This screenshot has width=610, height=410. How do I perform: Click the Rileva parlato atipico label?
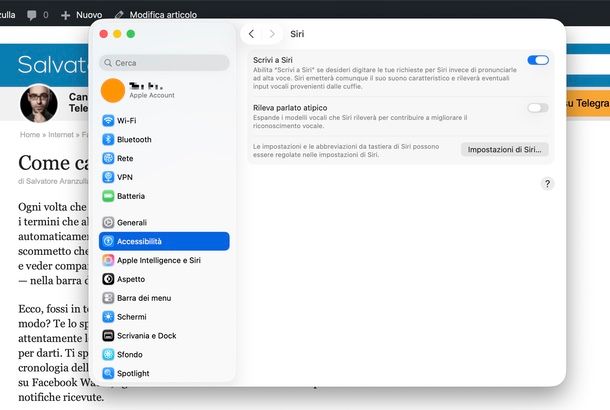tap(290, 108)
